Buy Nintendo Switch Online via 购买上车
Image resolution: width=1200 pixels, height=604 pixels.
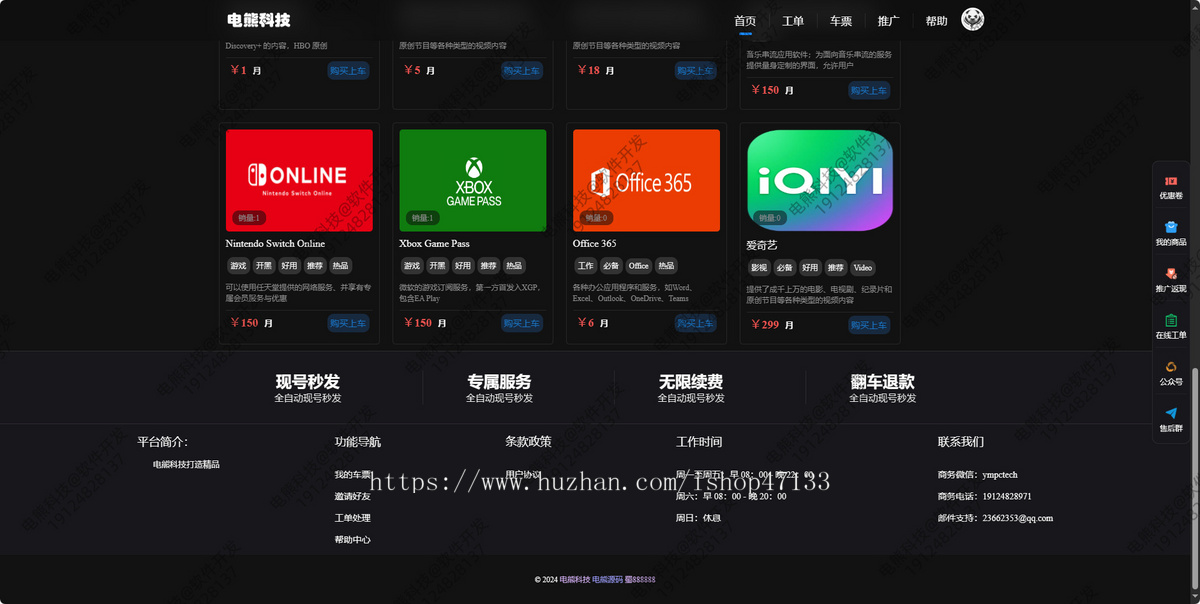click(x=349, y=323)
